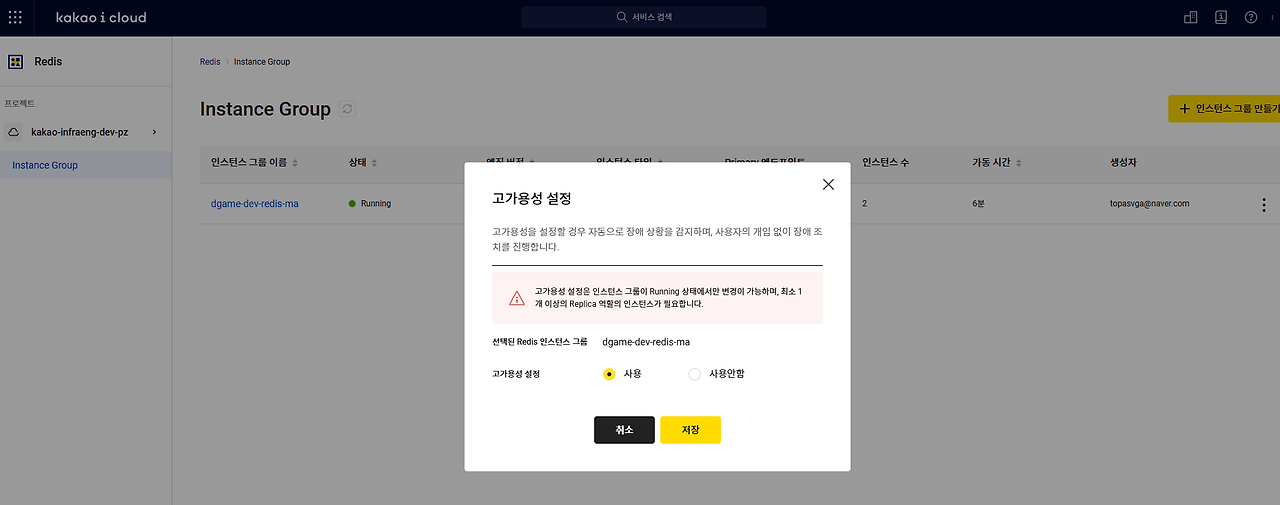Click the red warning triangle icon

pyautogui.click(x=516, y=298)
